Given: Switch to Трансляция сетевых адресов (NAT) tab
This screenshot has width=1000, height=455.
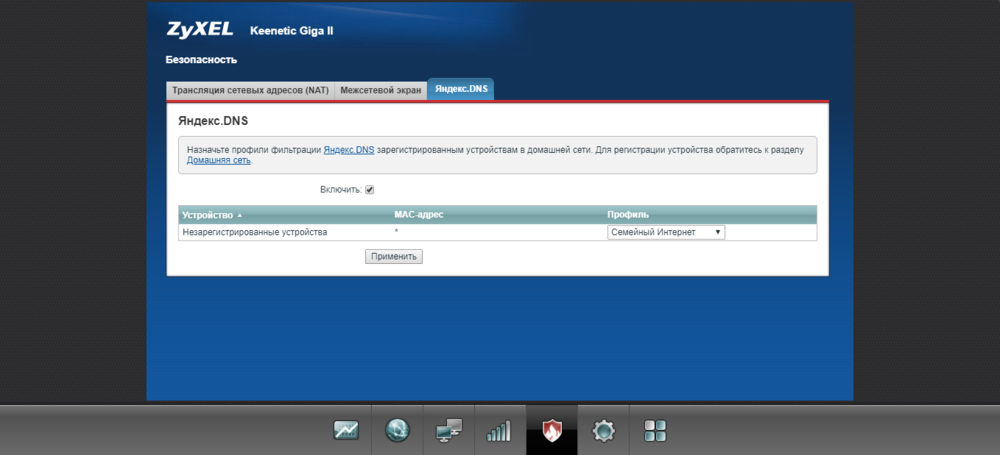Looking at the screenshot, I should click(x=250, y=91).
